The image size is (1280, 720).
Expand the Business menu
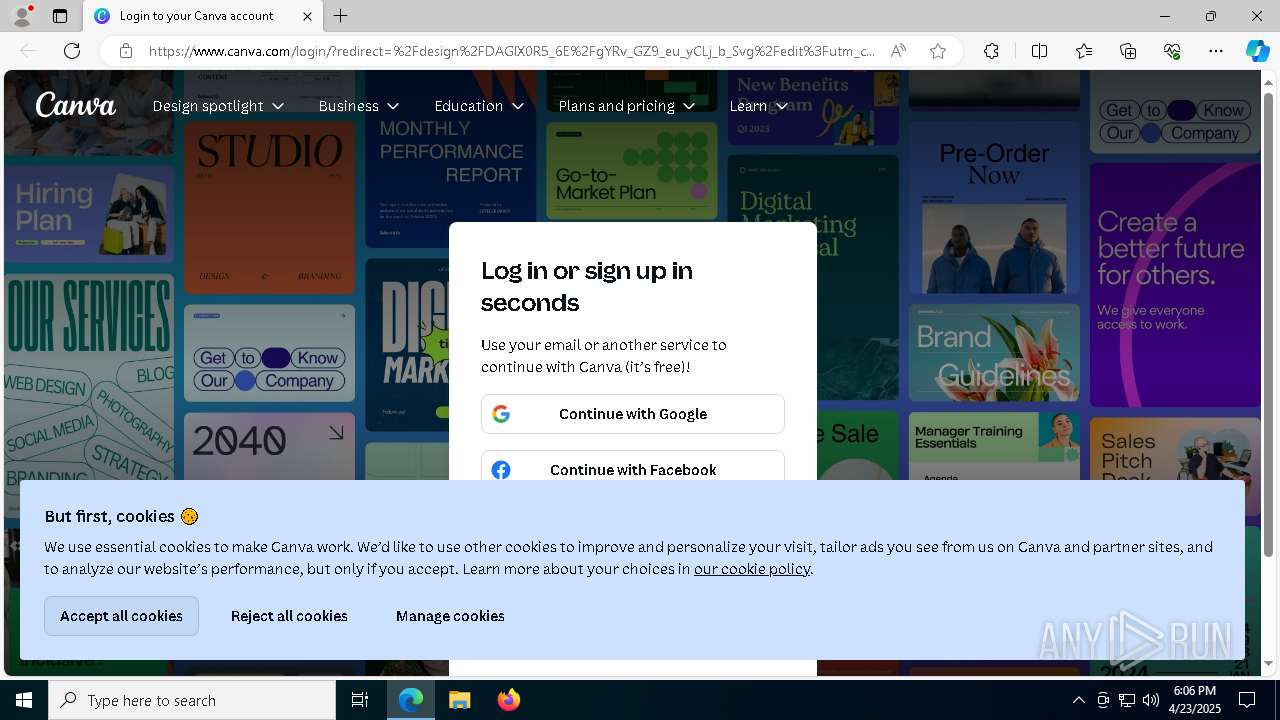coord(359,106)
